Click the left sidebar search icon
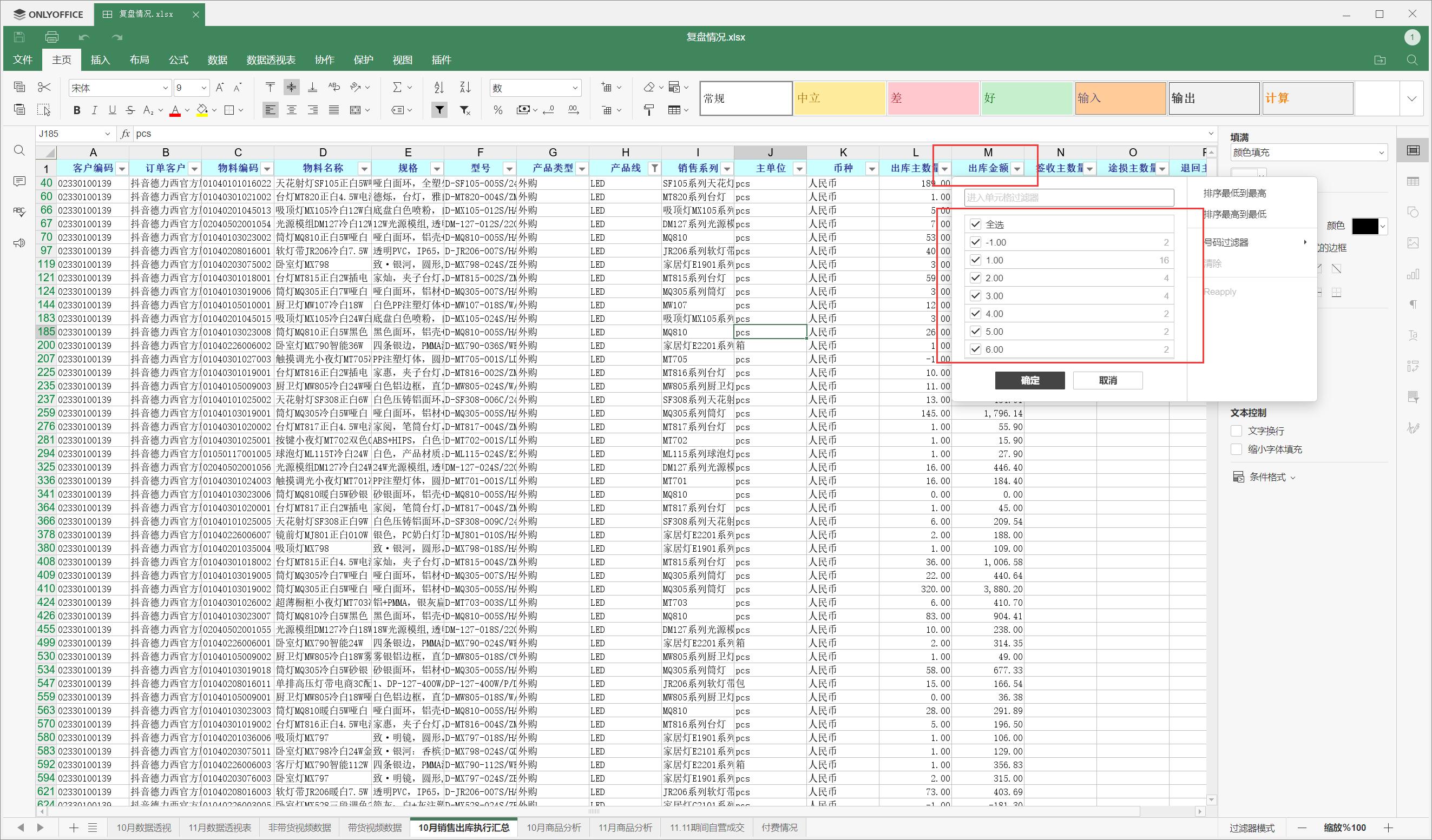Screen dimensions: 1432x840 tap(19, 150)
